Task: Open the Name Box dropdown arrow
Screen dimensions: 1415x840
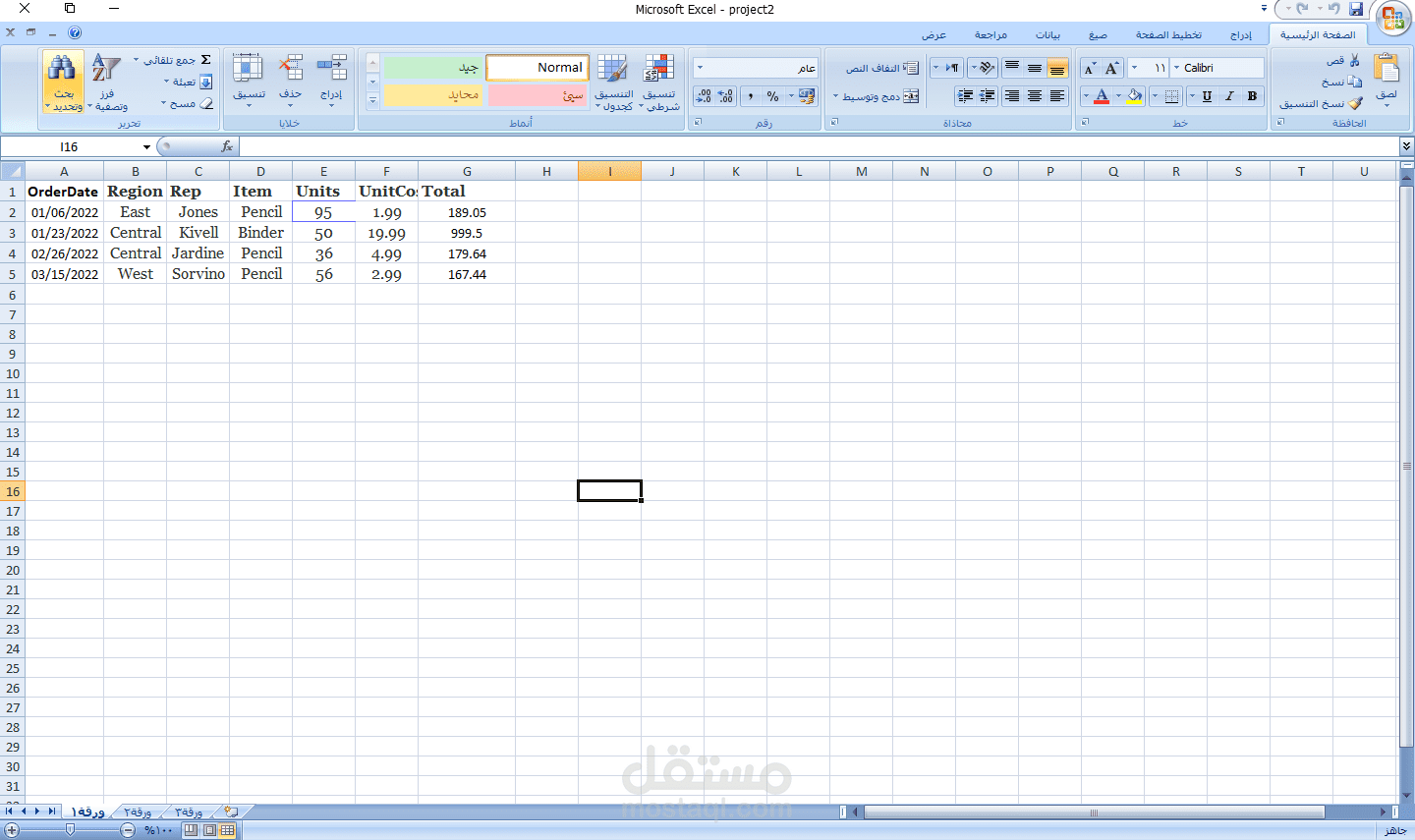Action: coord(146,147)
